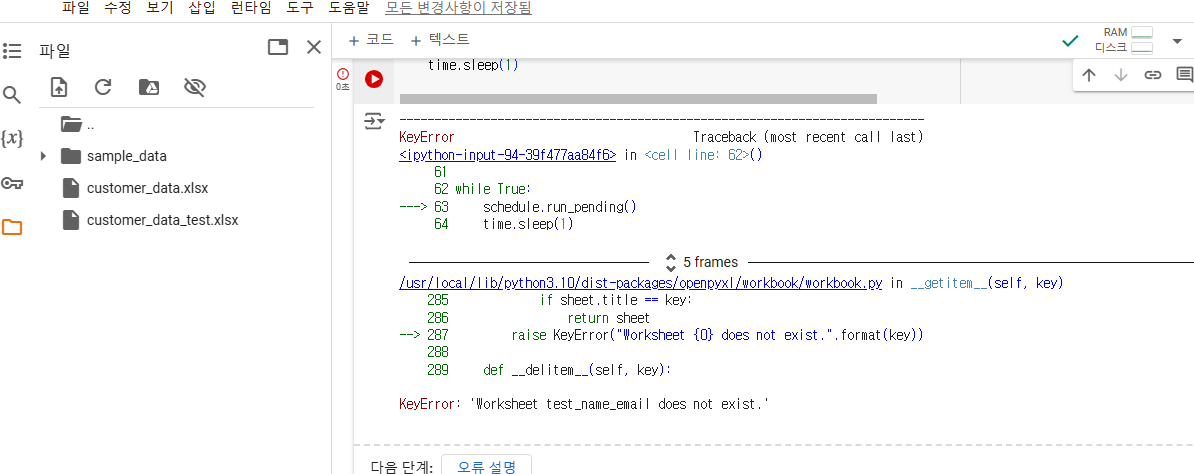The width and height of the screenshot is (1194, 474).
Task: Select the files folder sidebar icon
Action: click(x=12, y=227)
